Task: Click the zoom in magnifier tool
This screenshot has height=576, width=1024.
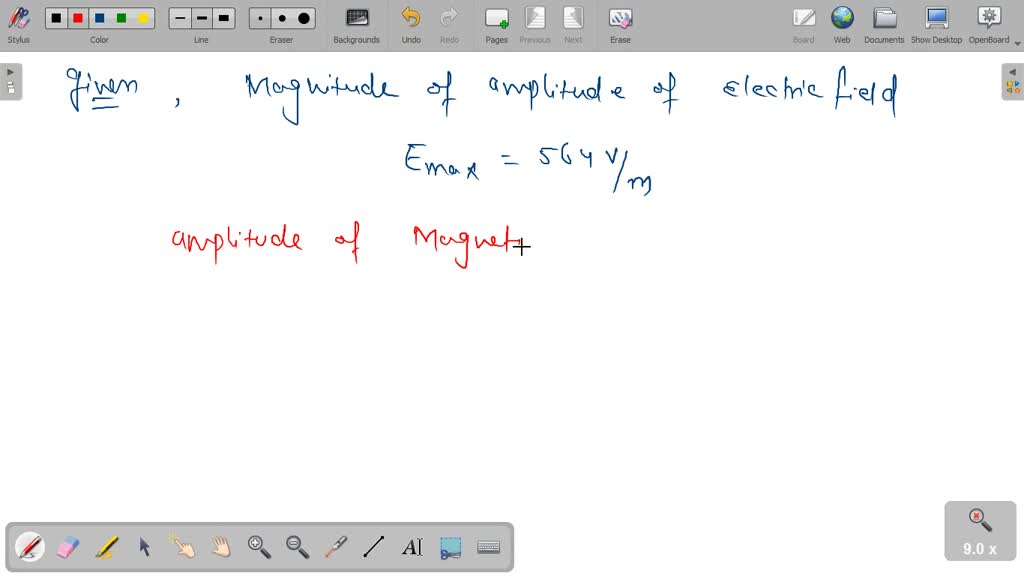Action: pyautogui.click(x=259, y=547)
